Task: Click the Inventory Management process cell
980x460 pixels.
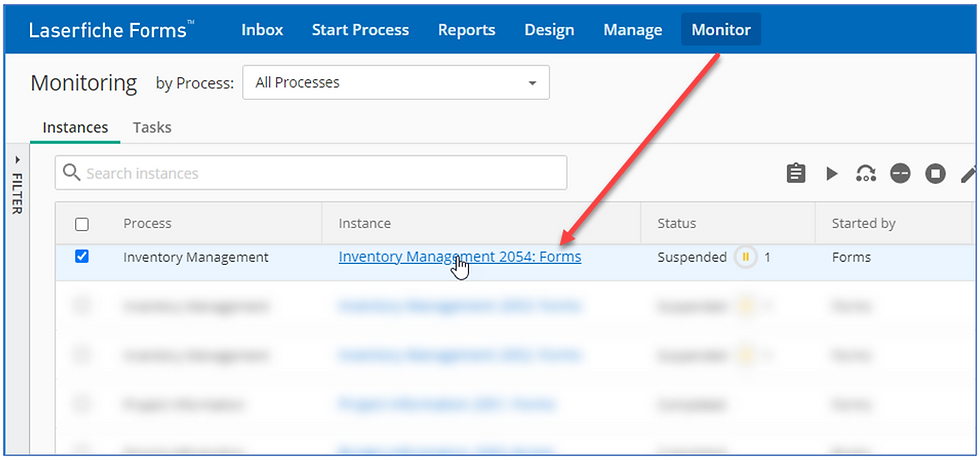Action: [196, 257]
